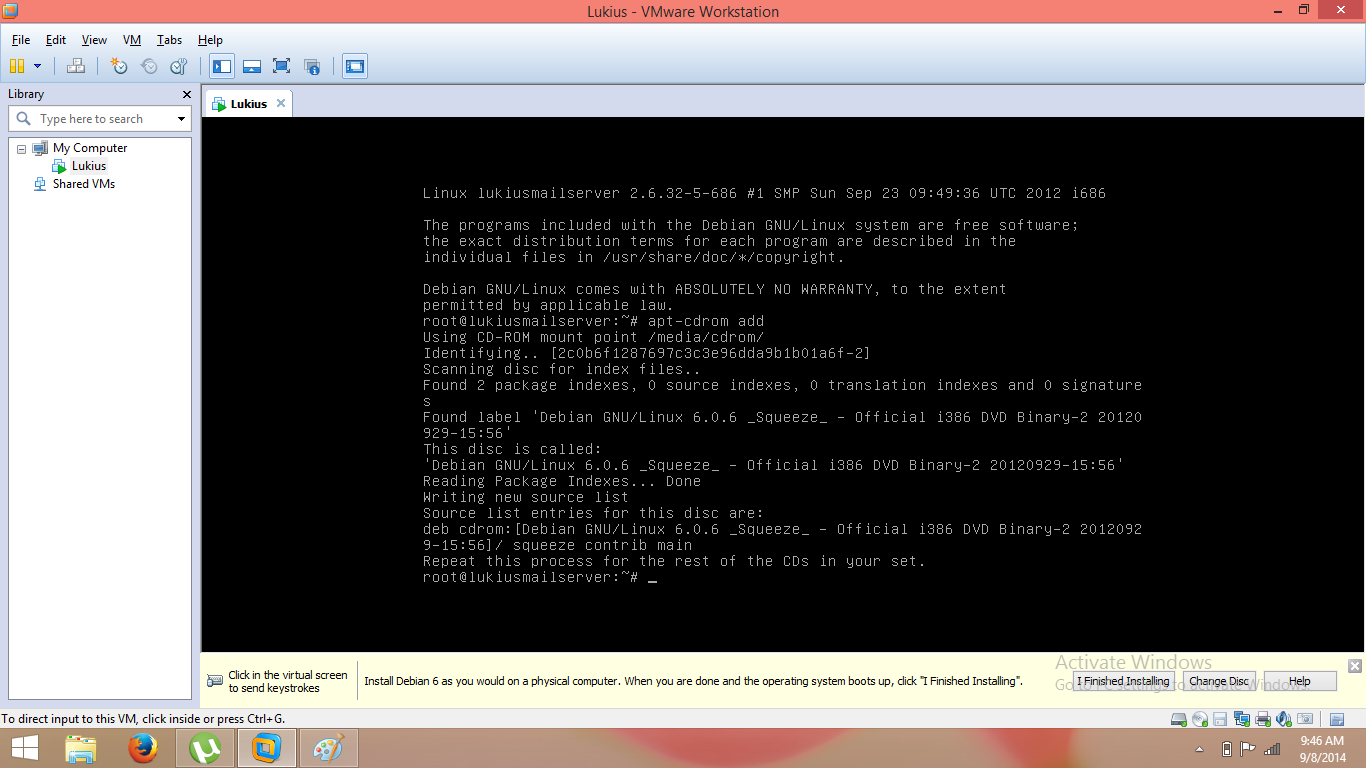Click the taskbar clock showing 9:46 AM

click(x=1322, y=748)
